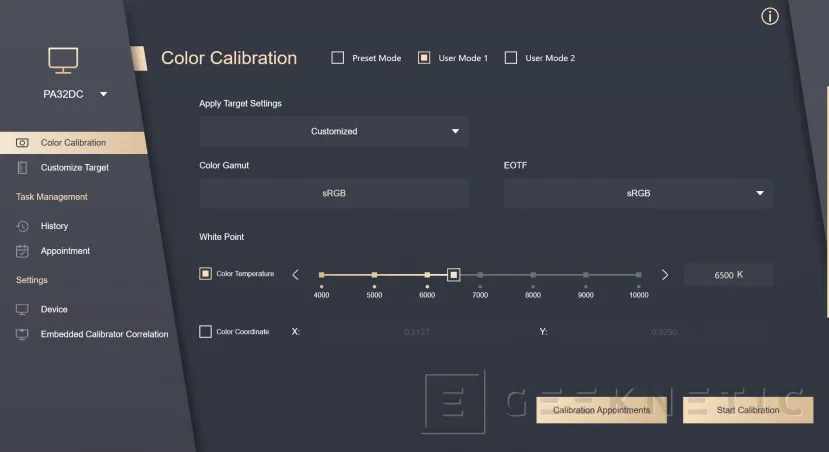Viewport: 829px width, 452px height.
Task: Click the vertical scrollbar at right edge
Action: coord(827,202)
